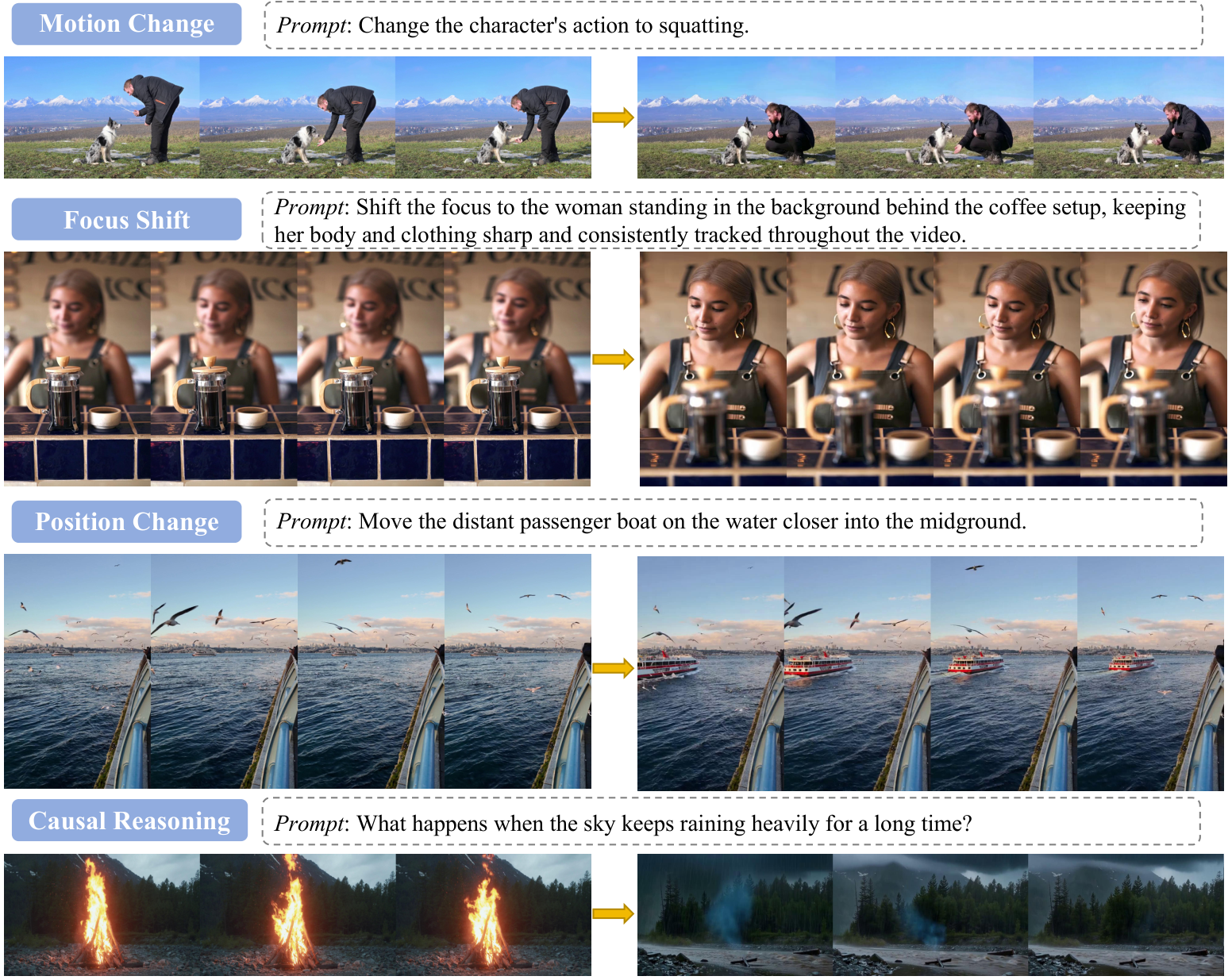Click the Focus Shift label
Screen dimensions: 1232x980
(x=126, y=219)
